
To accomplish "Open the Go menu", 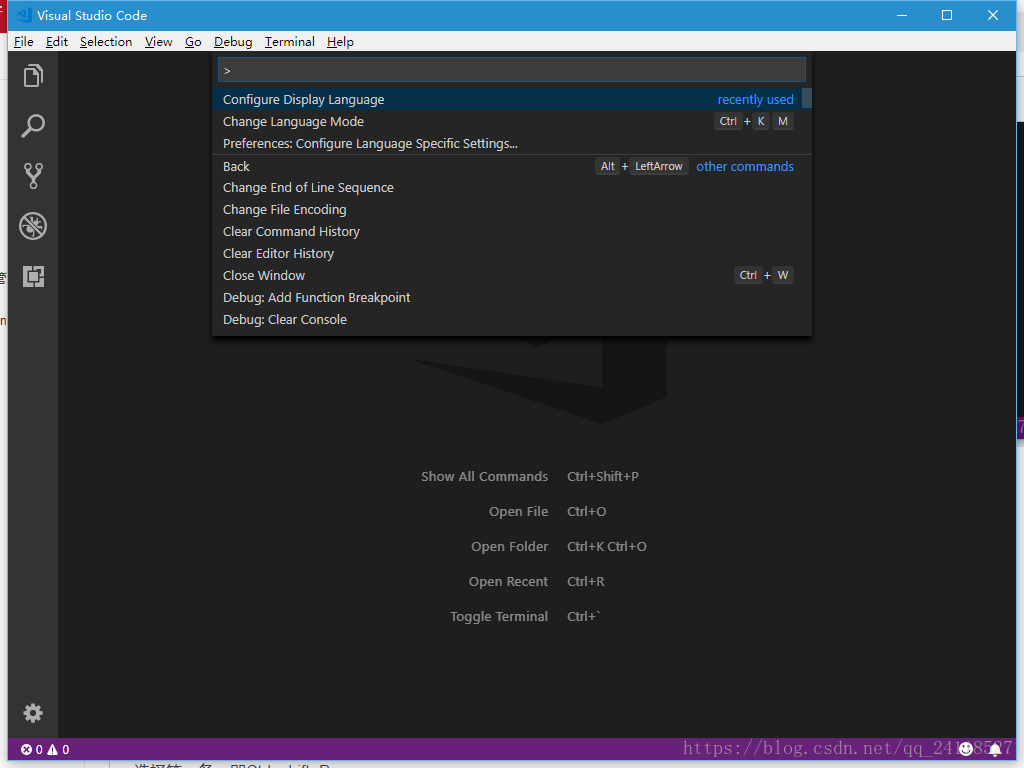I will (193, 42).
